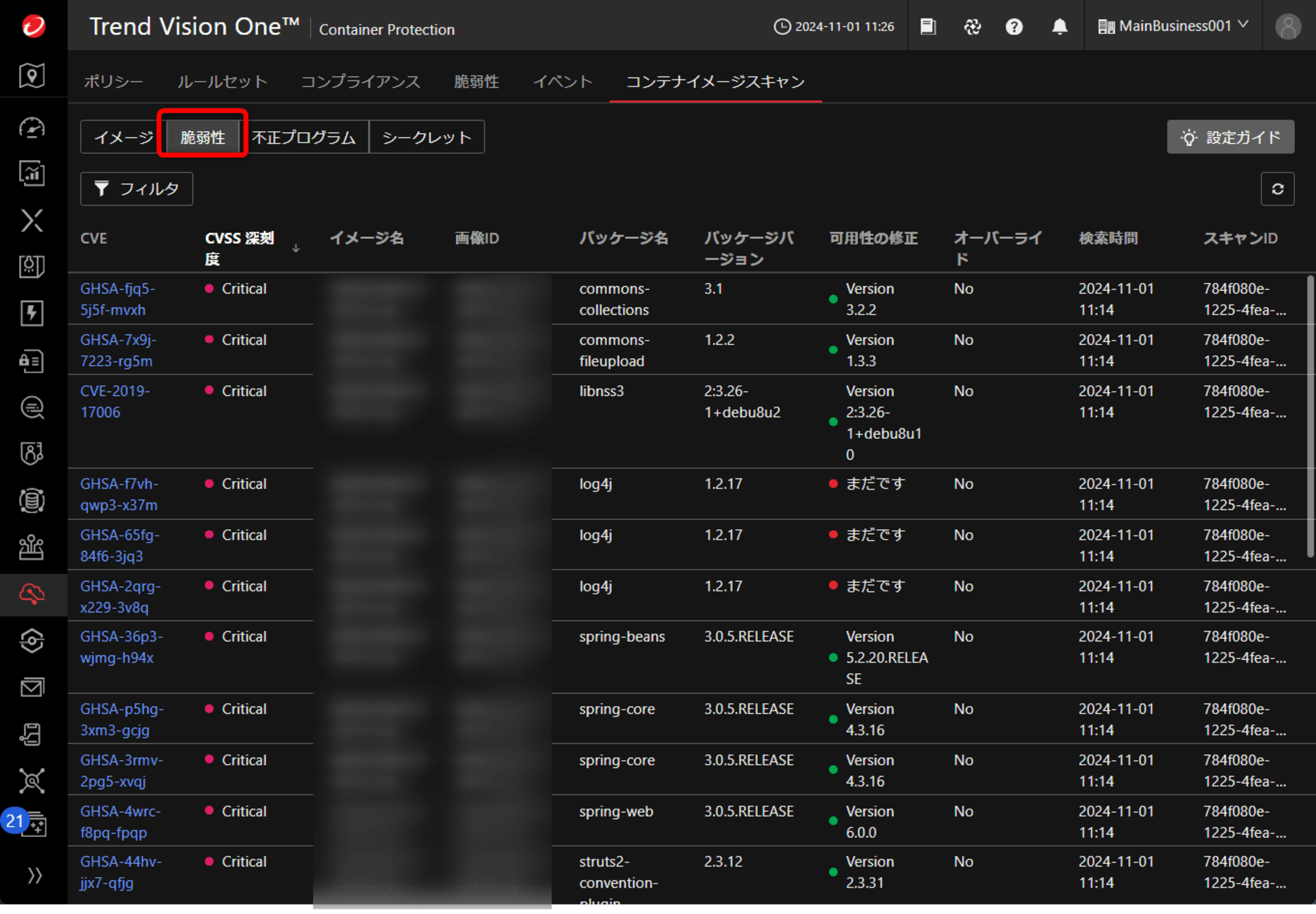Select the イメージ sub-tab button
1316x914 pixels.
click(x=123, y=137)
